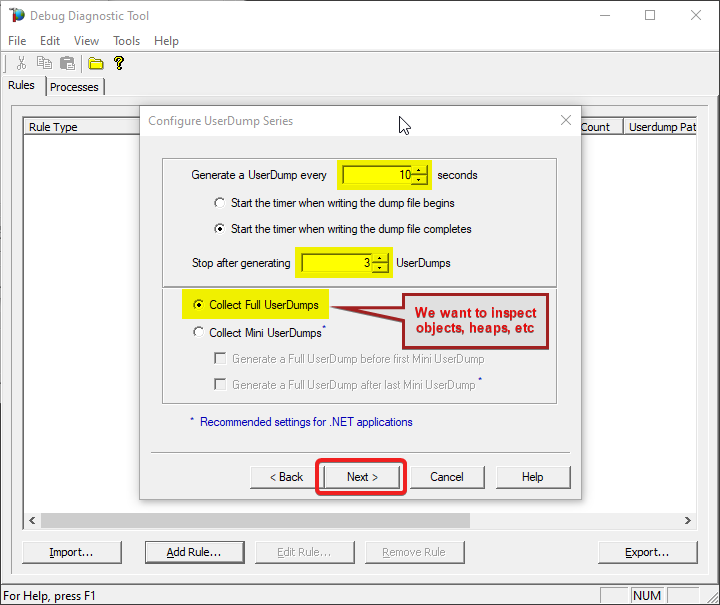The width and height of the screenshot is (720, 605).
Task: Click the Rule Type column header
Action: tap(82, 127)
